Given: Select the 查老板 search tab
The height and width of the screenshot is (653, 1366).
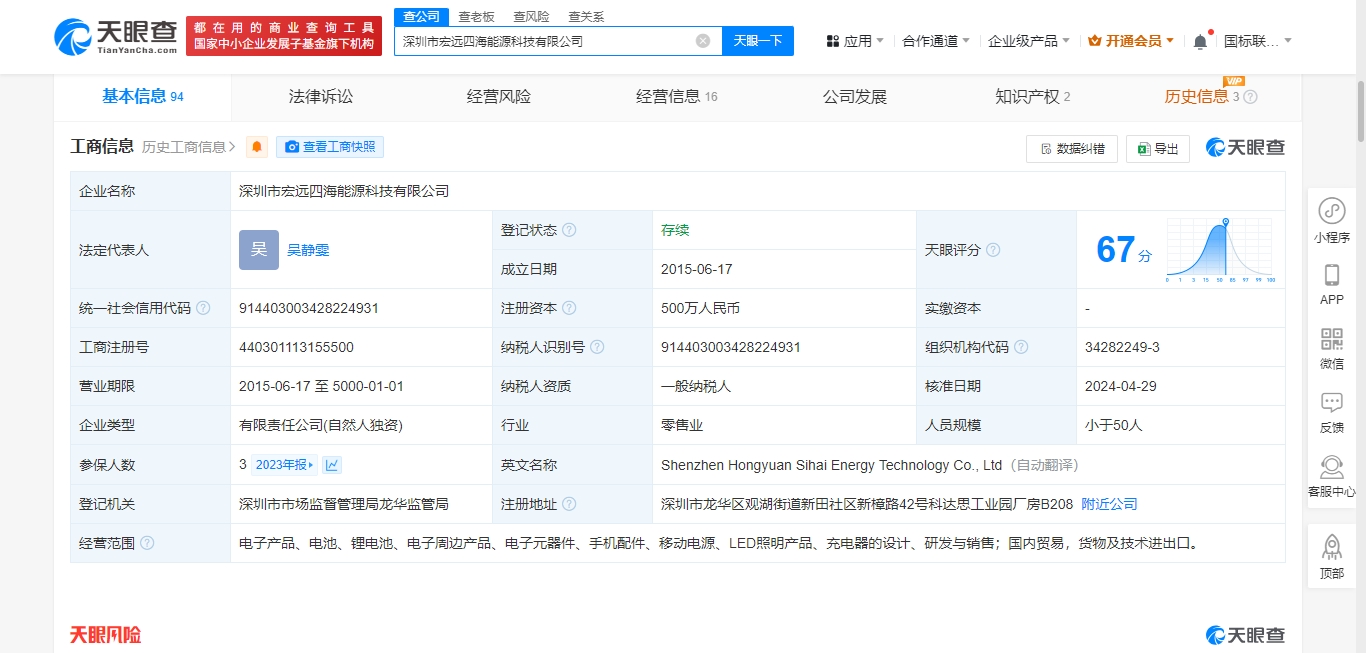Looking at the screenshot, I should [x=476, y=17].
